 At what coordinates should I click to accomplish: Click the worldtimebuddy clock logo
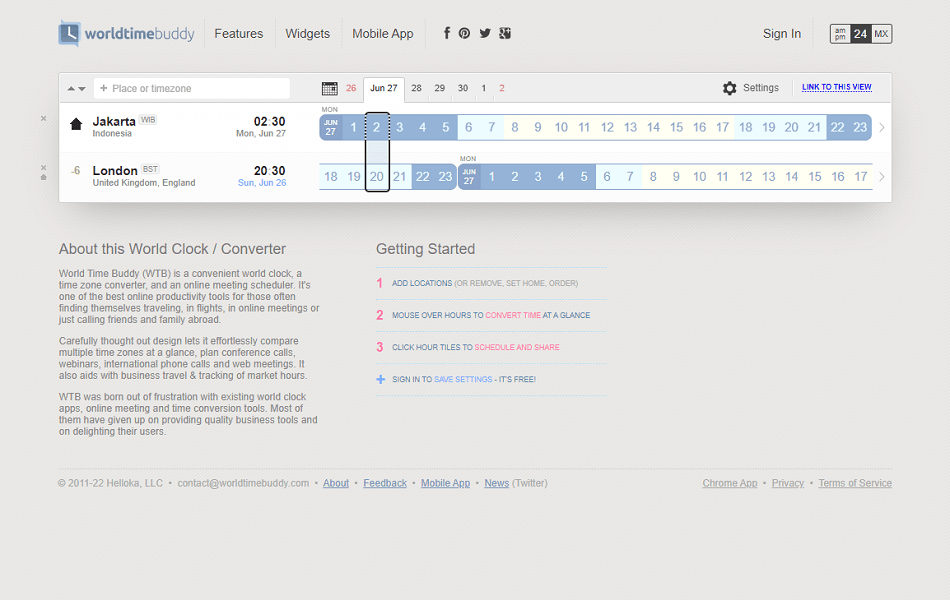(x=69, y=33)
